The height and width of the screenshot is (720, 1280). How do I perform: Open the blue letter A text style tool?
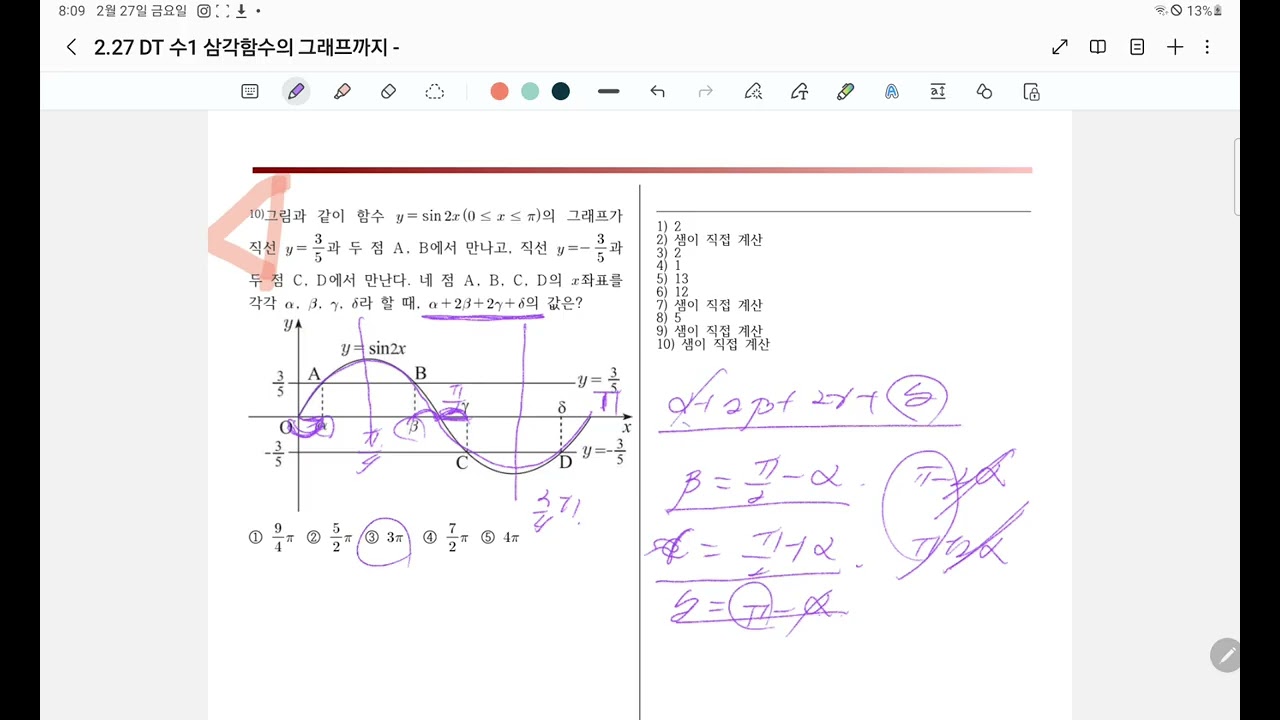point(892,91)
